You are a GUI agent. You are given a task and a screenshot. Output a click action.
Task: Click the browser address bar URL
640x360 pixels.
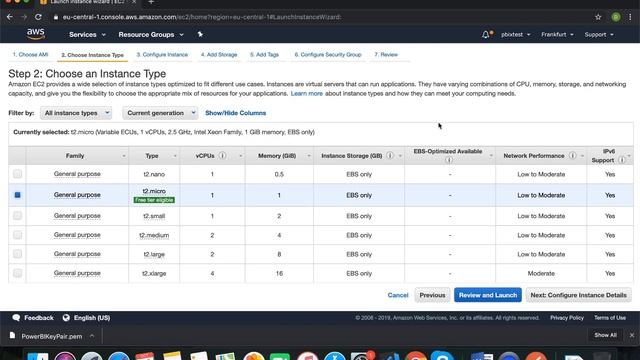(202, 17)
